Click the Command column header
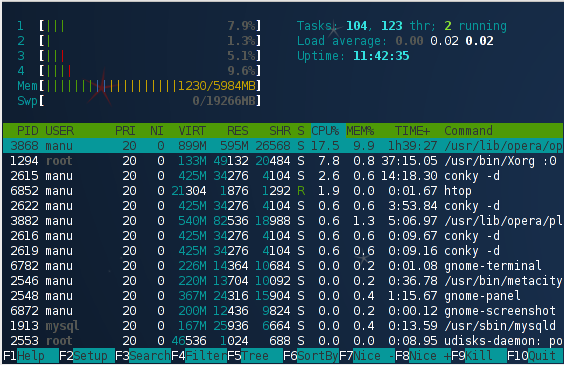 click(468, 131)
